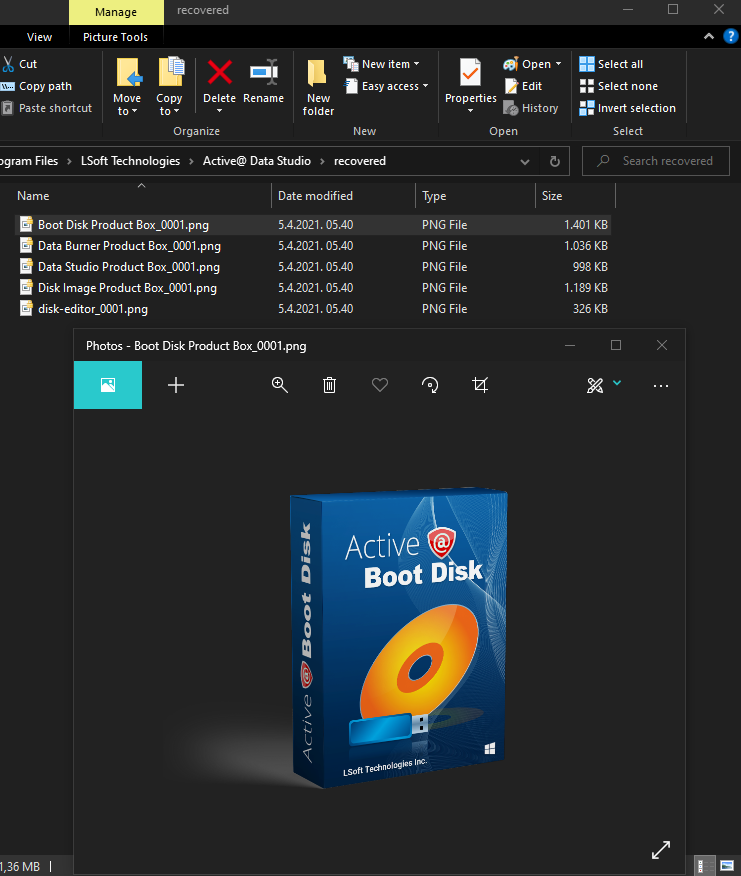Rotate the image in Photos

430,385
